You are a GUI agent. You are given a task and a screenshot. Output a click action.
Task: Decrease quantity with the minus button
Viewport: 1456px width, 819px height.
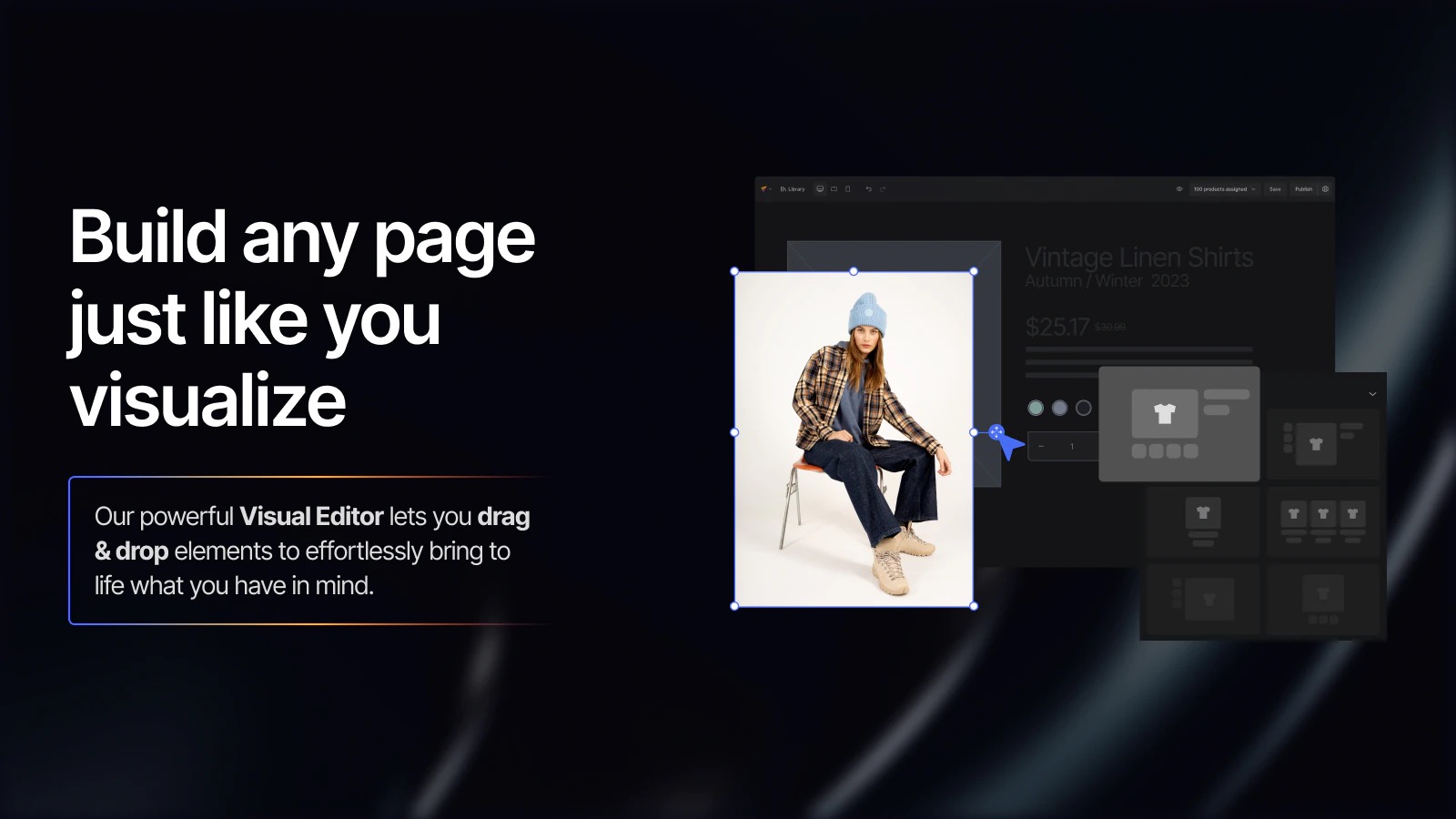(x=1041, y=446)
